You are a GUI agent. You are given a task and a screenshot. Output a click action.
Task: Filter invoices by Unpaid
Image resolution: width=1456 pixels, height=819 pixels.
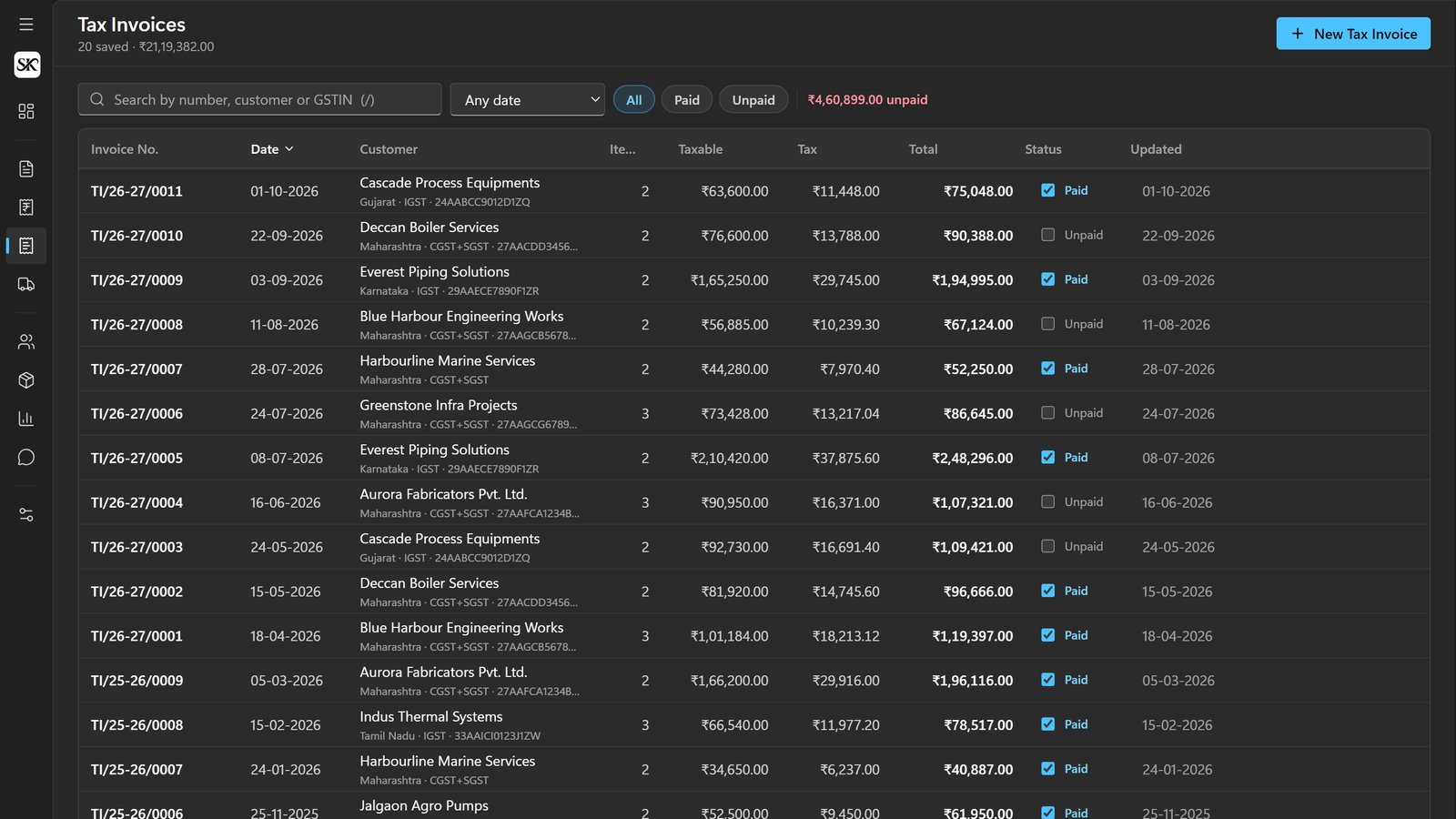coord(753,100)
